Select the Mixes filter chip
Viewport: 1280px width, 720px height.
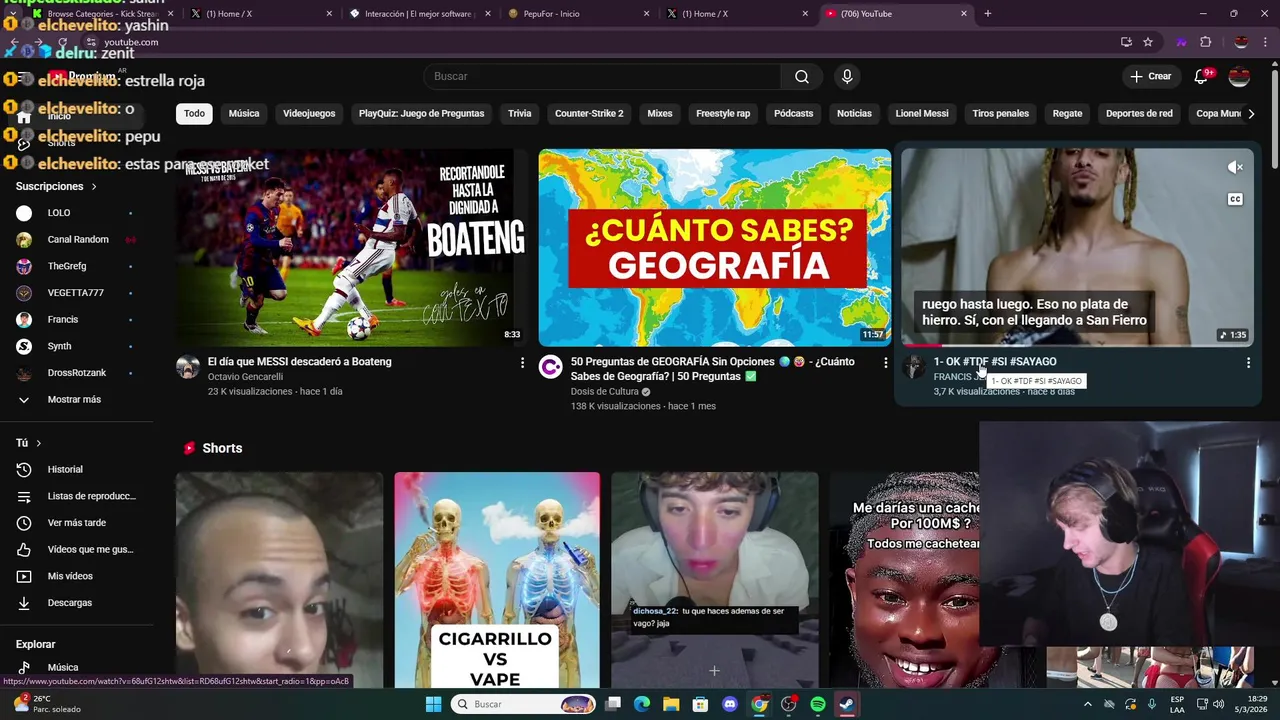(x=660, y=114)
